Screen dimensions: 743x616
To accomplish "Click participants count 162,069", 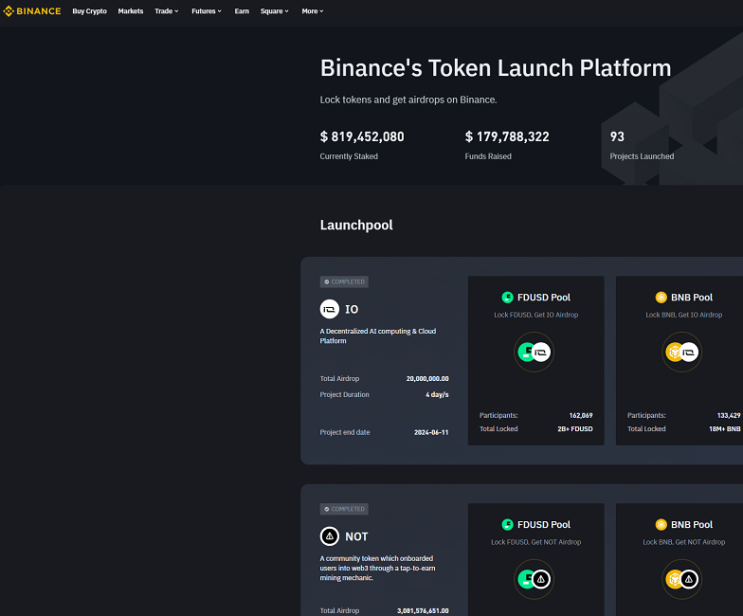I will [581, 416].
